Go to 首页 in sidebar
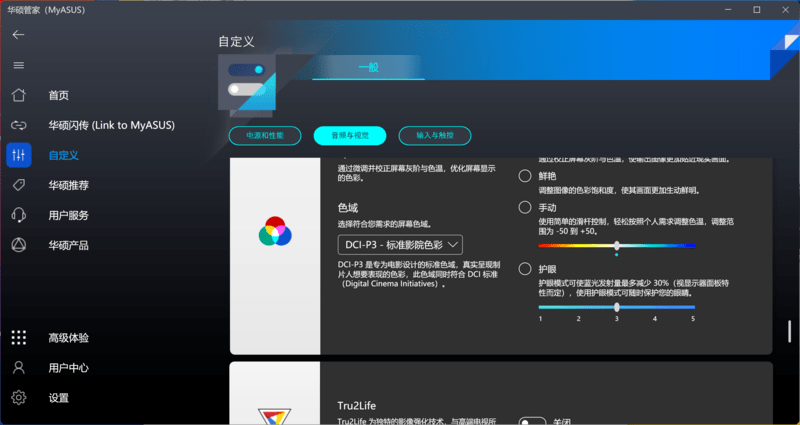800x425 pixels. click(x=59, y=95)
